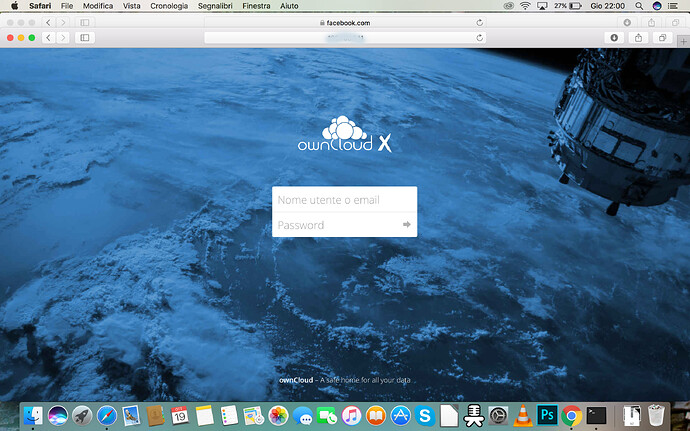Go forward in the facebook.com background window
This screenshot has width=690, height=431.
[x=63, y=22]
